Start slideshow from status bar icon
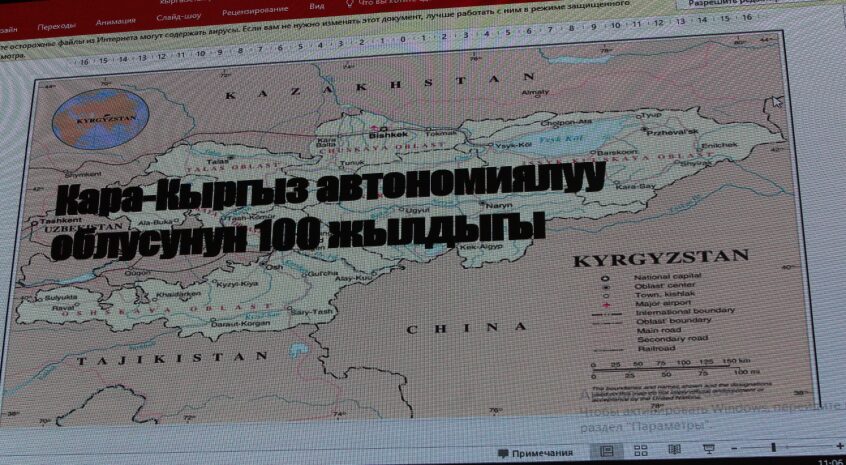 coord(708,451)
